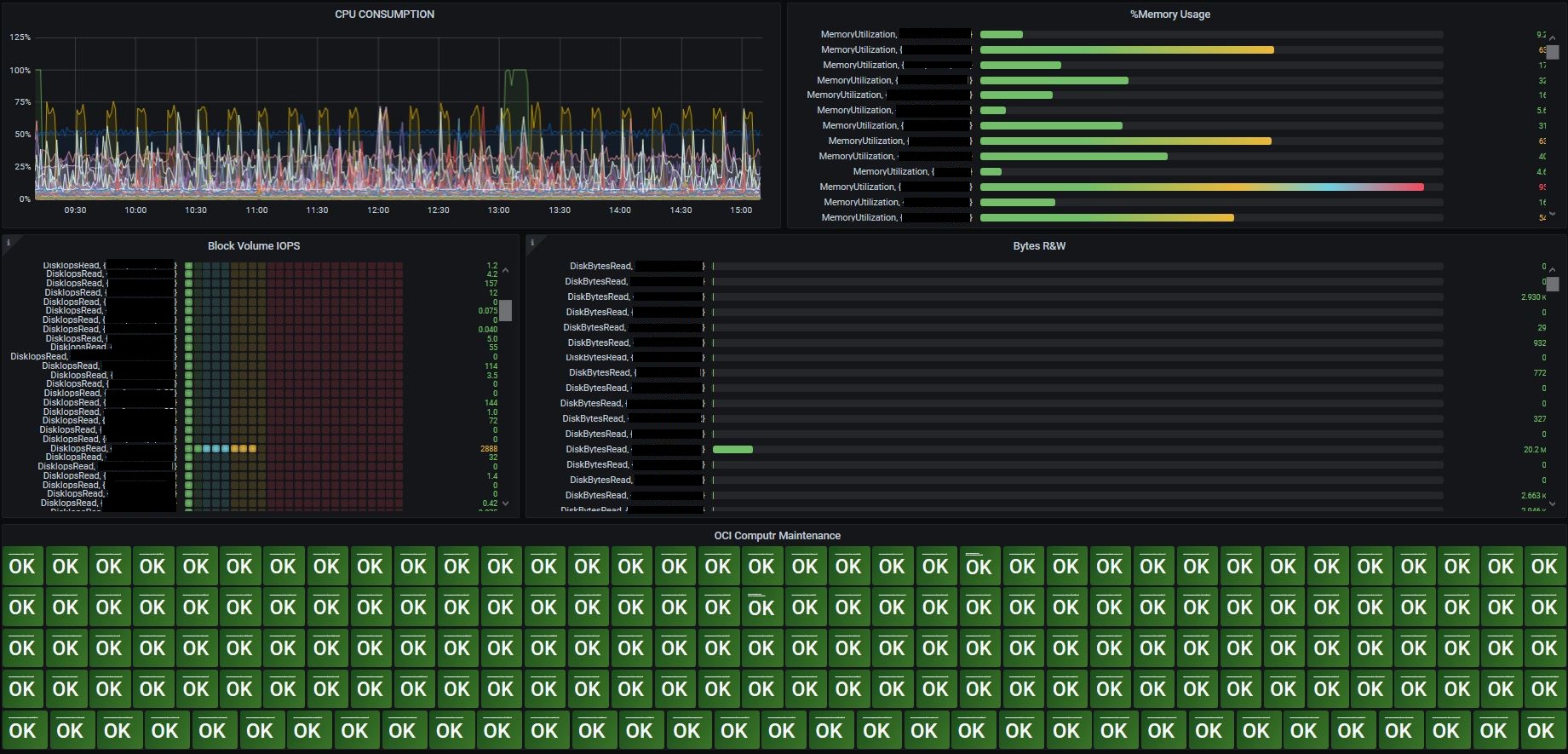Screen dimensions: 1568x754
Task: Click the 50% y-axis label on CPU chart
Action: pos(22,135)
